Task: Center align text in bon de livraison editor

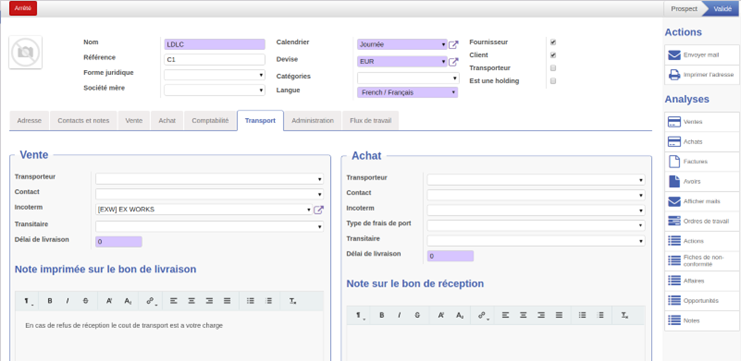Action: (x=191, y=301)
